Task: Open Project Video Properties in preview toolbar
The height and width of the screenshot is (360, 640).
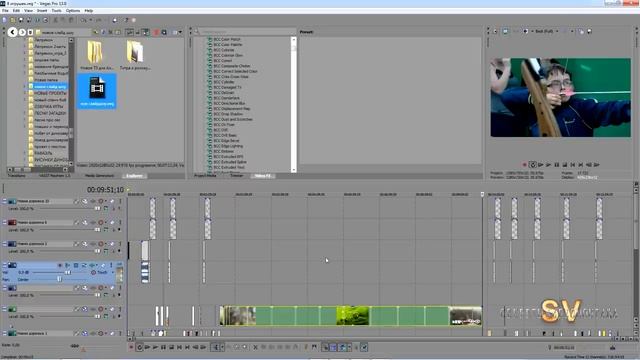Action: tap(495, 31)
